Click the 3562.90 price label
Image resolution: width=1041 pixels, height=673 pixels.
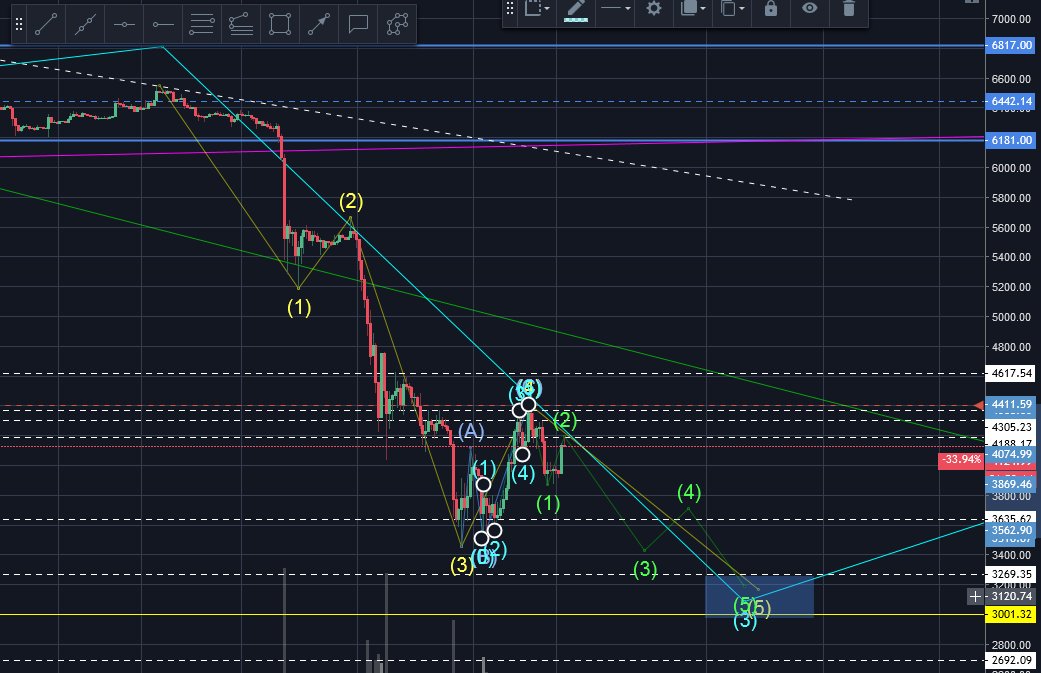(1010, 530)
